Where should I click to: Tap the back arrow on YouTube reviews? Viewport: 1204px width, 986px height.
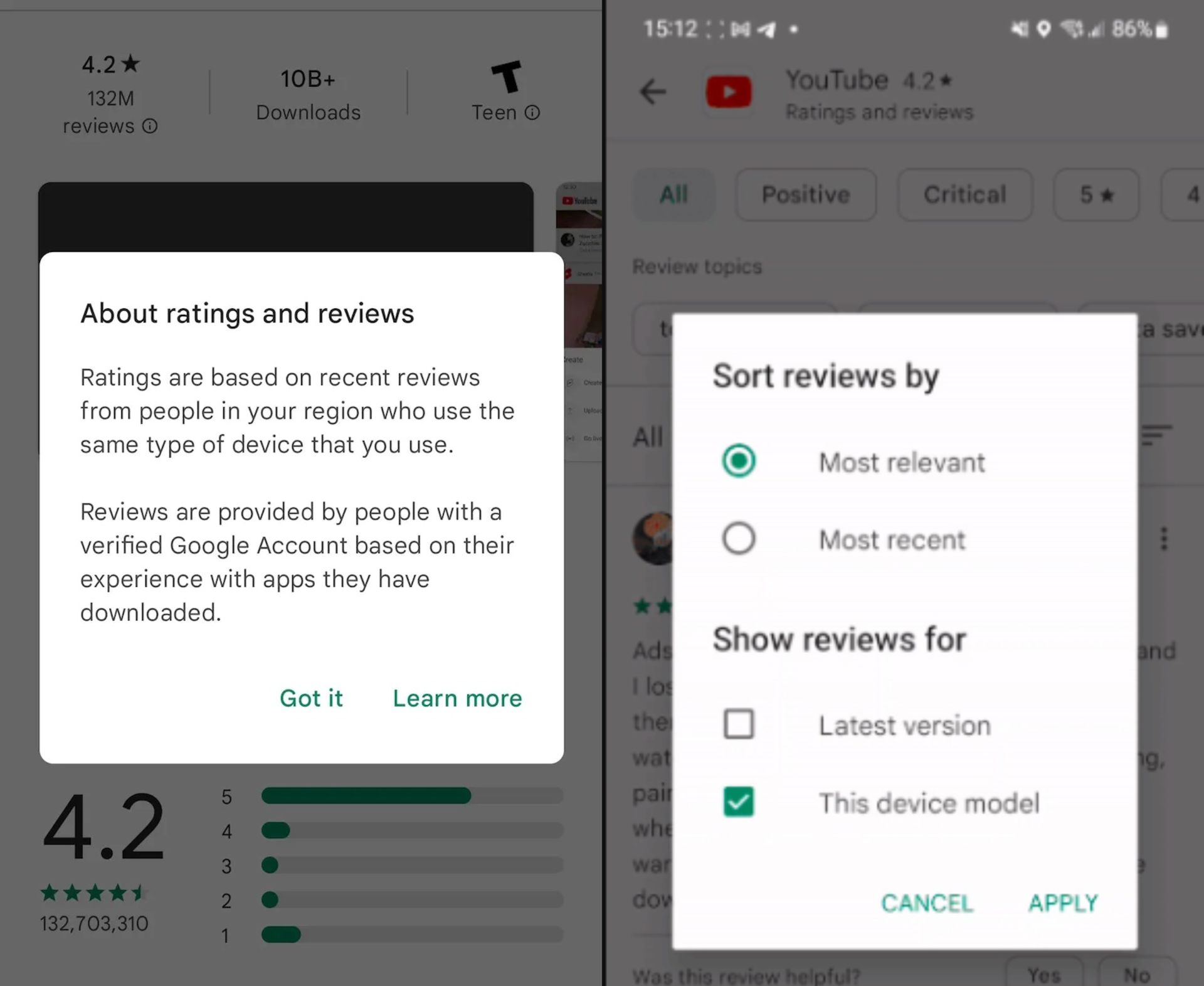tap(652, 92)
